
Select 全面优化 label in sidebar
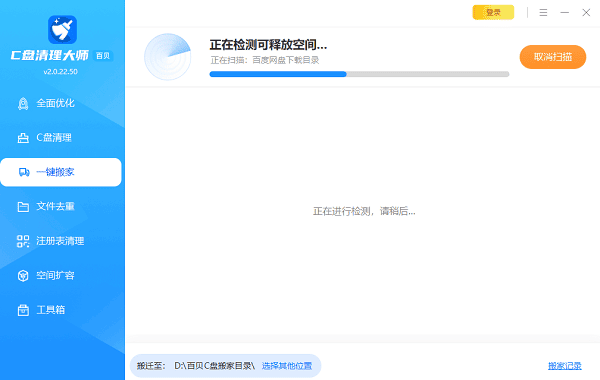55,103
